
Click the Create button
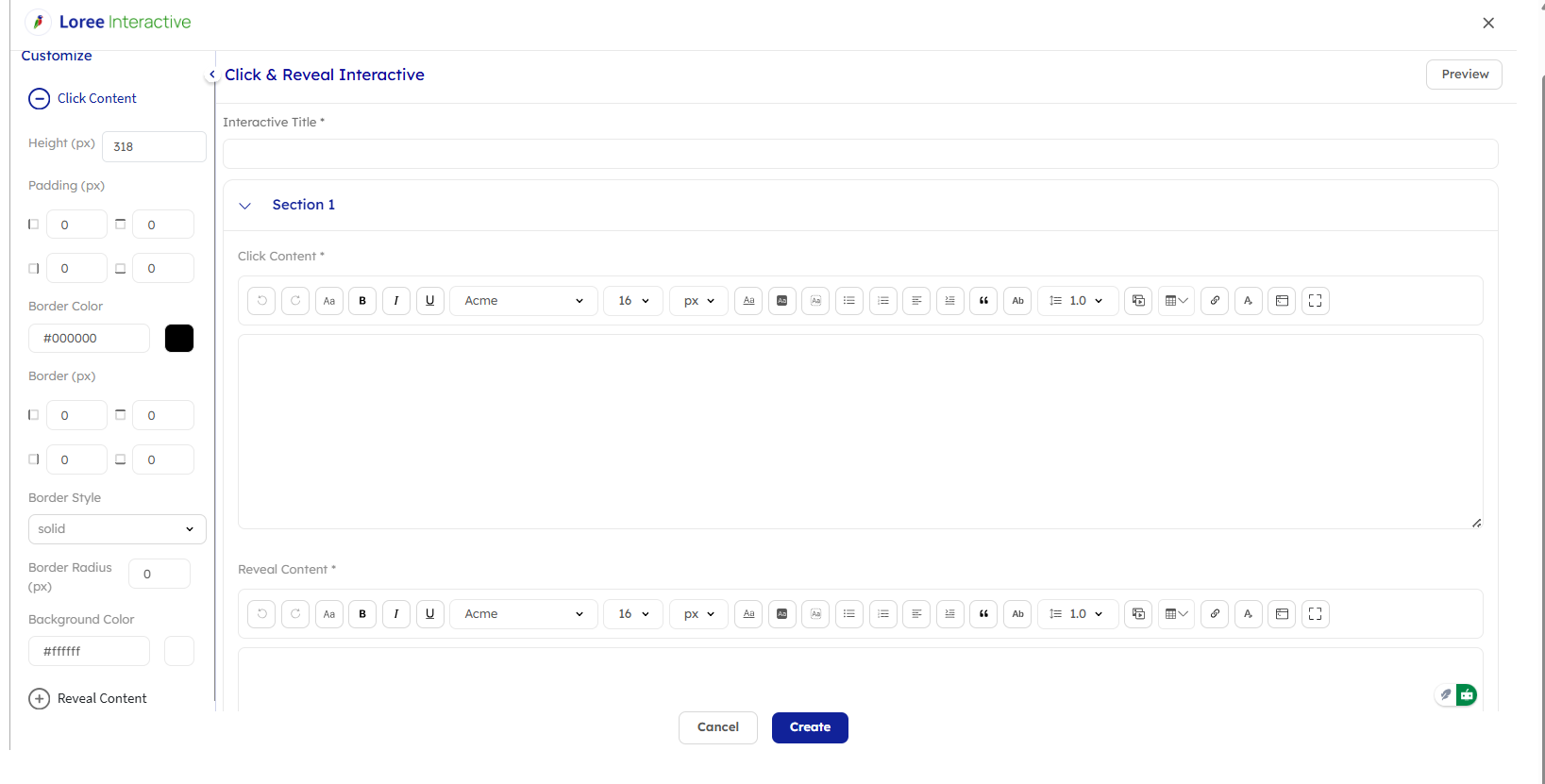(x=810, y=727)
